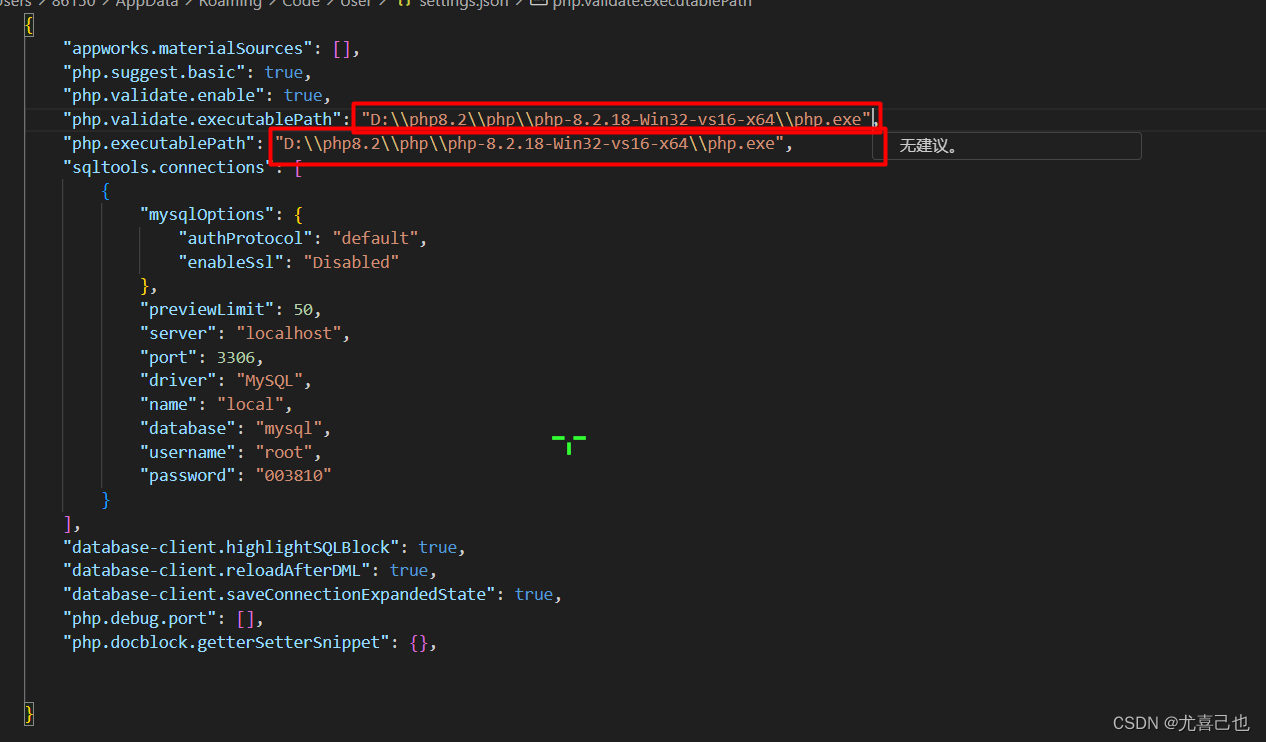The width and height of the screenshot is (1266, 742).
Task: Select the "MySQL" driver value
Action: point(270,380)
